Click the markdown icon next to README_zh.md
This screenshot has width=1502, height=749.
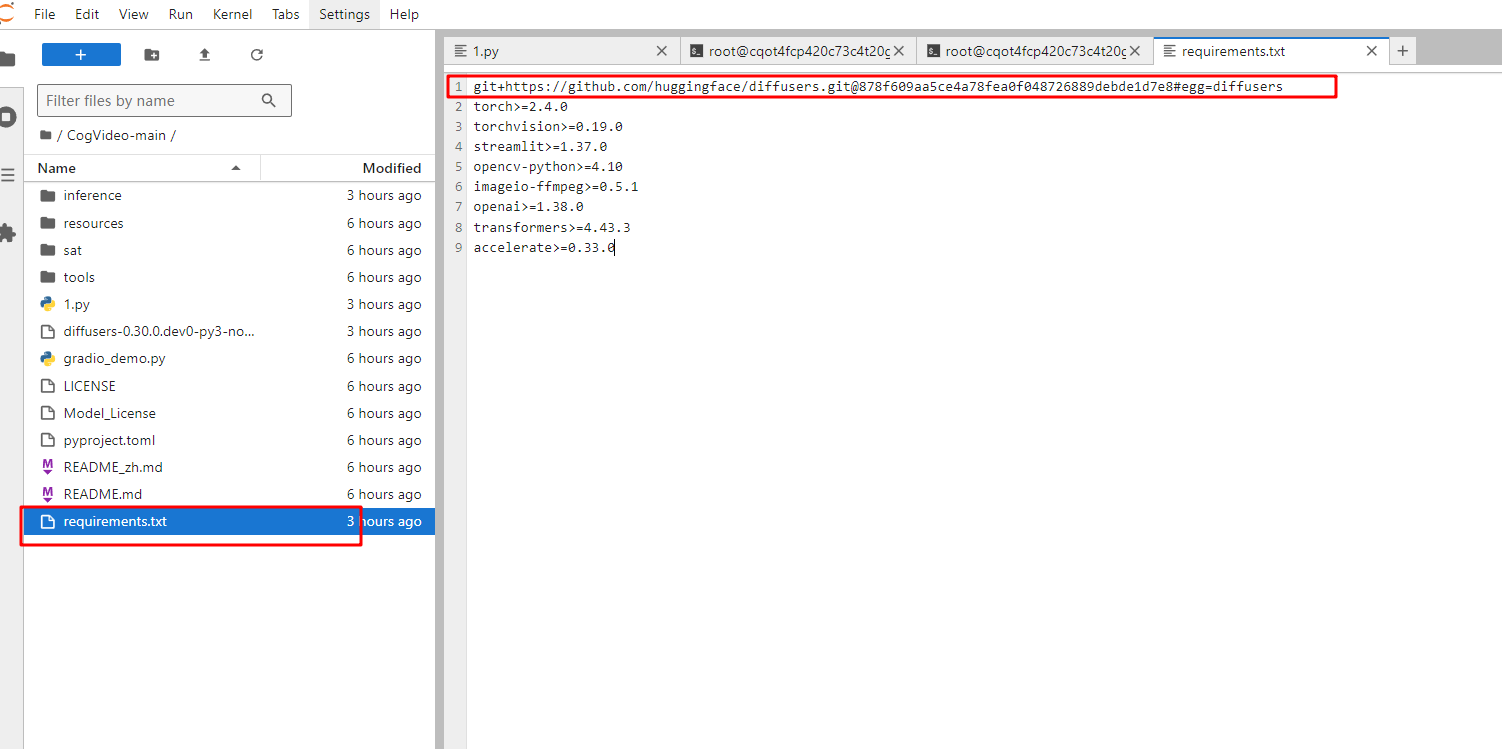click(47, 467)
